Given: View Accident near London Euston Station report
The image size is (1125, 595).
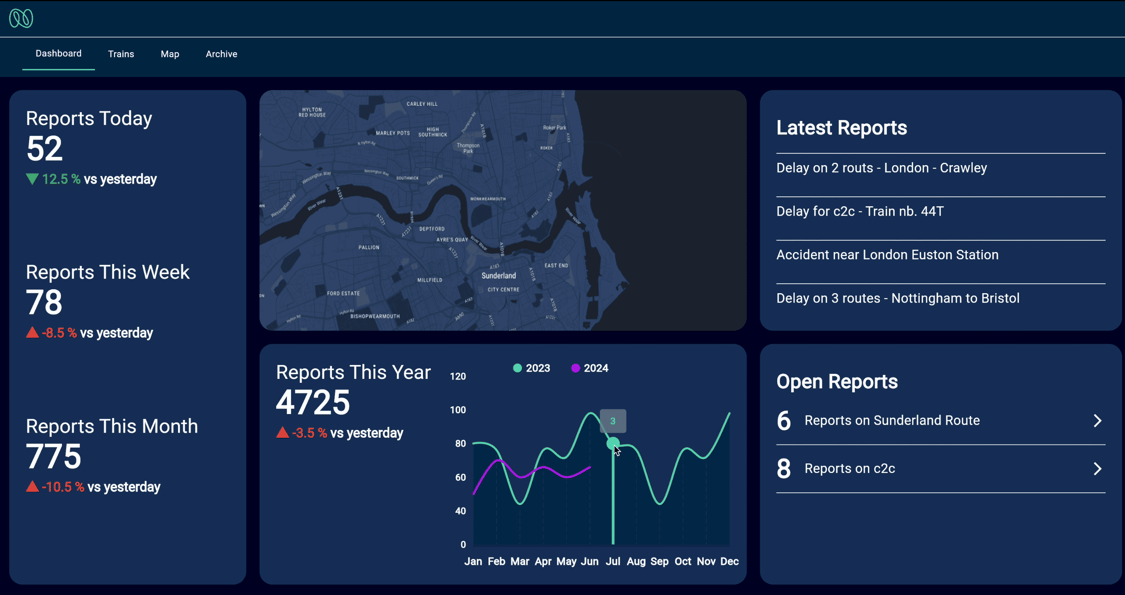Looking at the screenshot, I should click(x=887, y=255).
